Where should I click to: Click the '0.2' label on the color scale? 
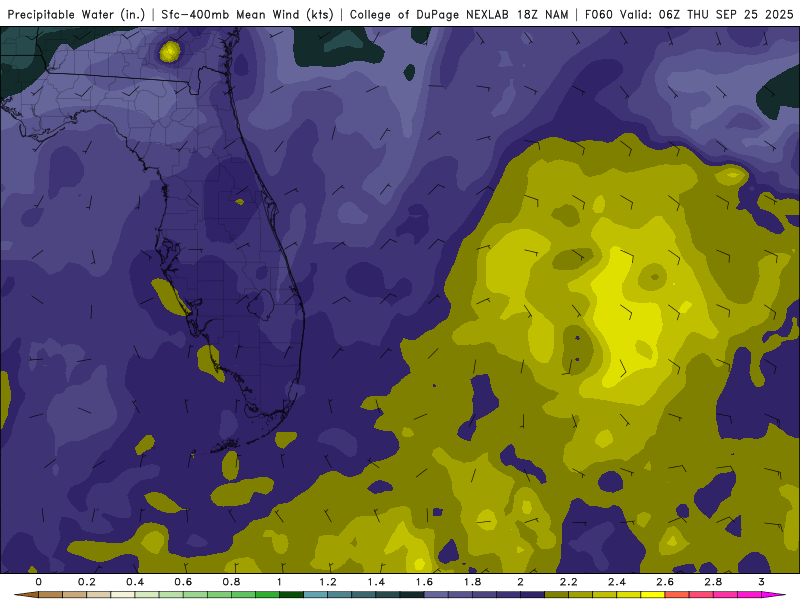[87, 582]
